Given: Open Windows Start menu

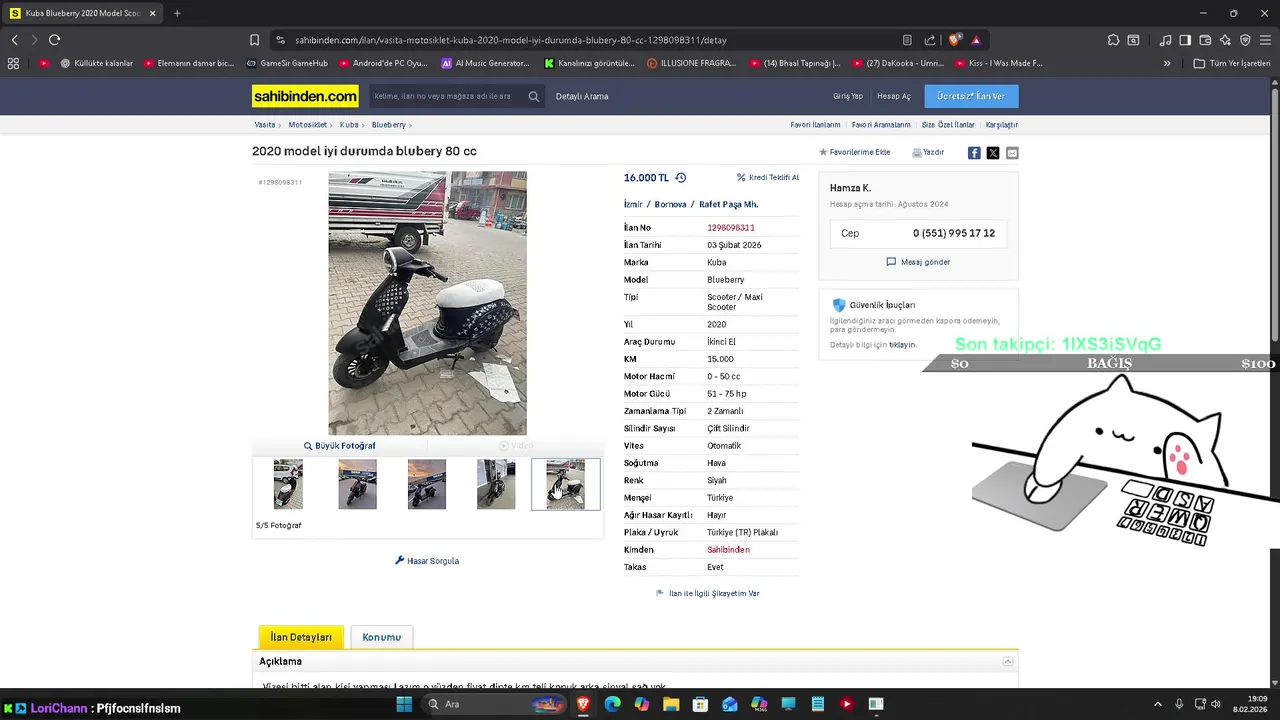Looking at the screenshot, I should (404, 704).
